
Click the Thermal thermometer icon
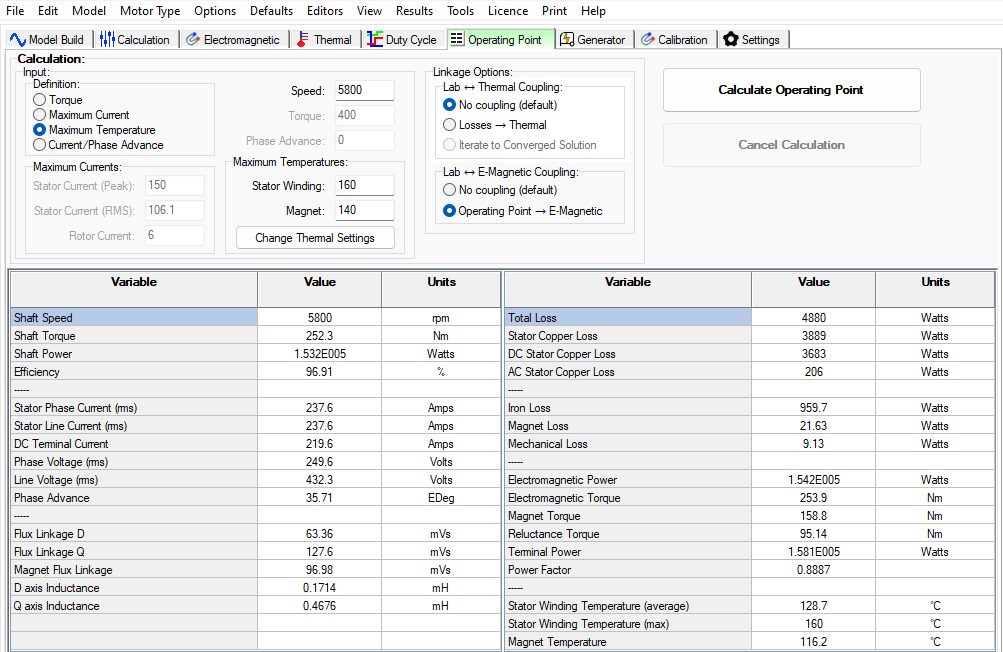click(x=301, y=40)
